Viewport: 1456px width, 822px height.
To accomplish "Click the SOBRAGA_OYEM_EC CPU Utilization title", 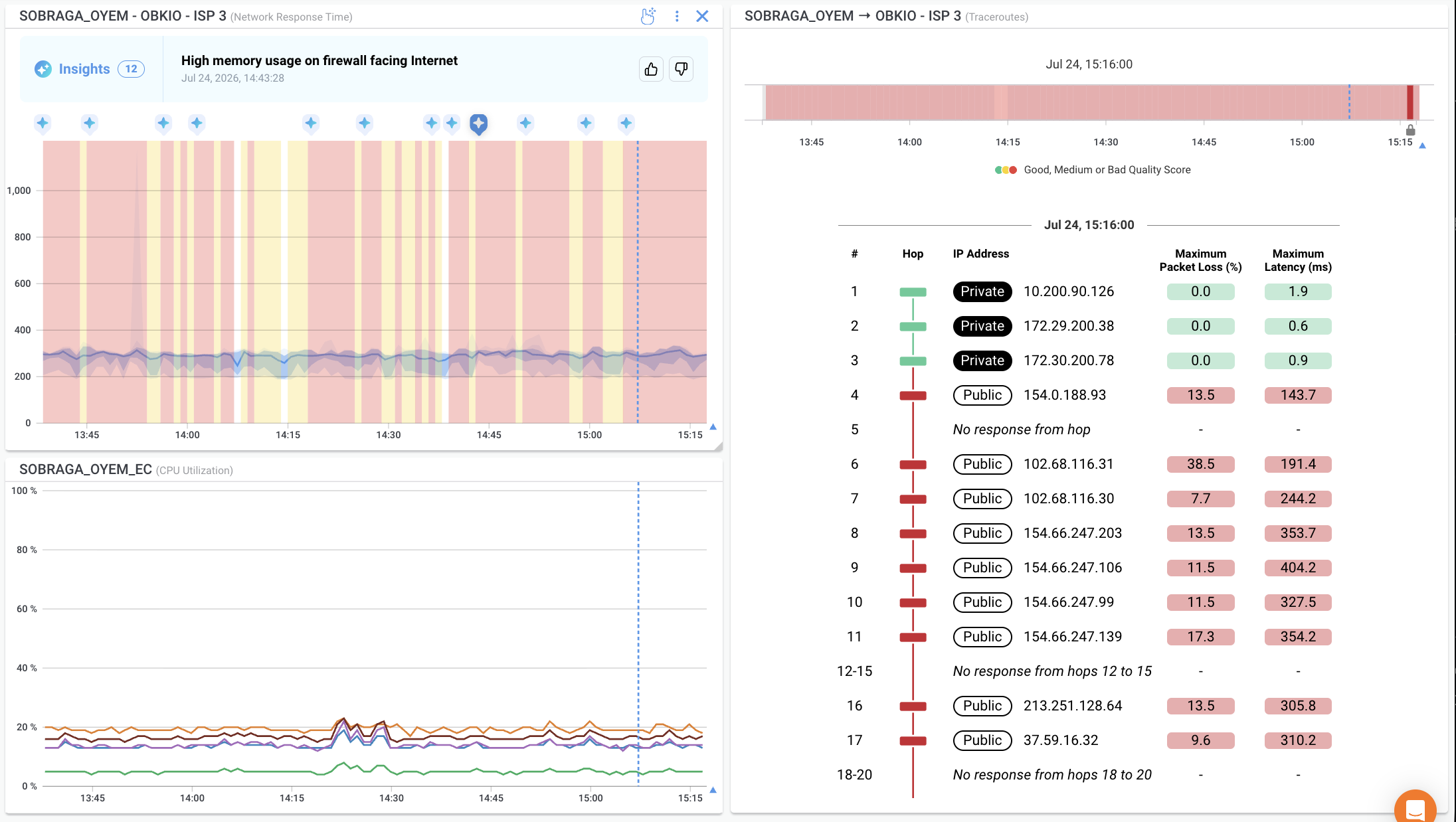I will point(126,469).
